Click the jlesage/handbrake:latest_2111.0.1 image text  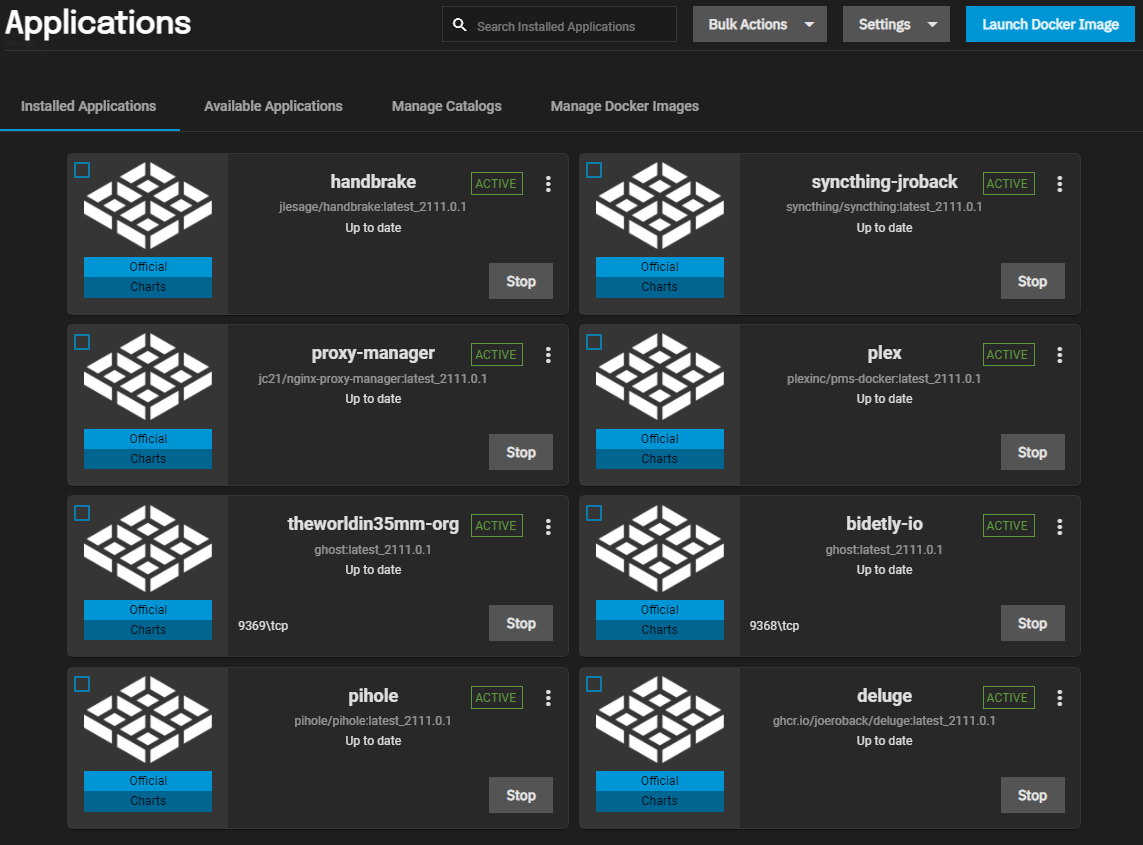point(372,207)
